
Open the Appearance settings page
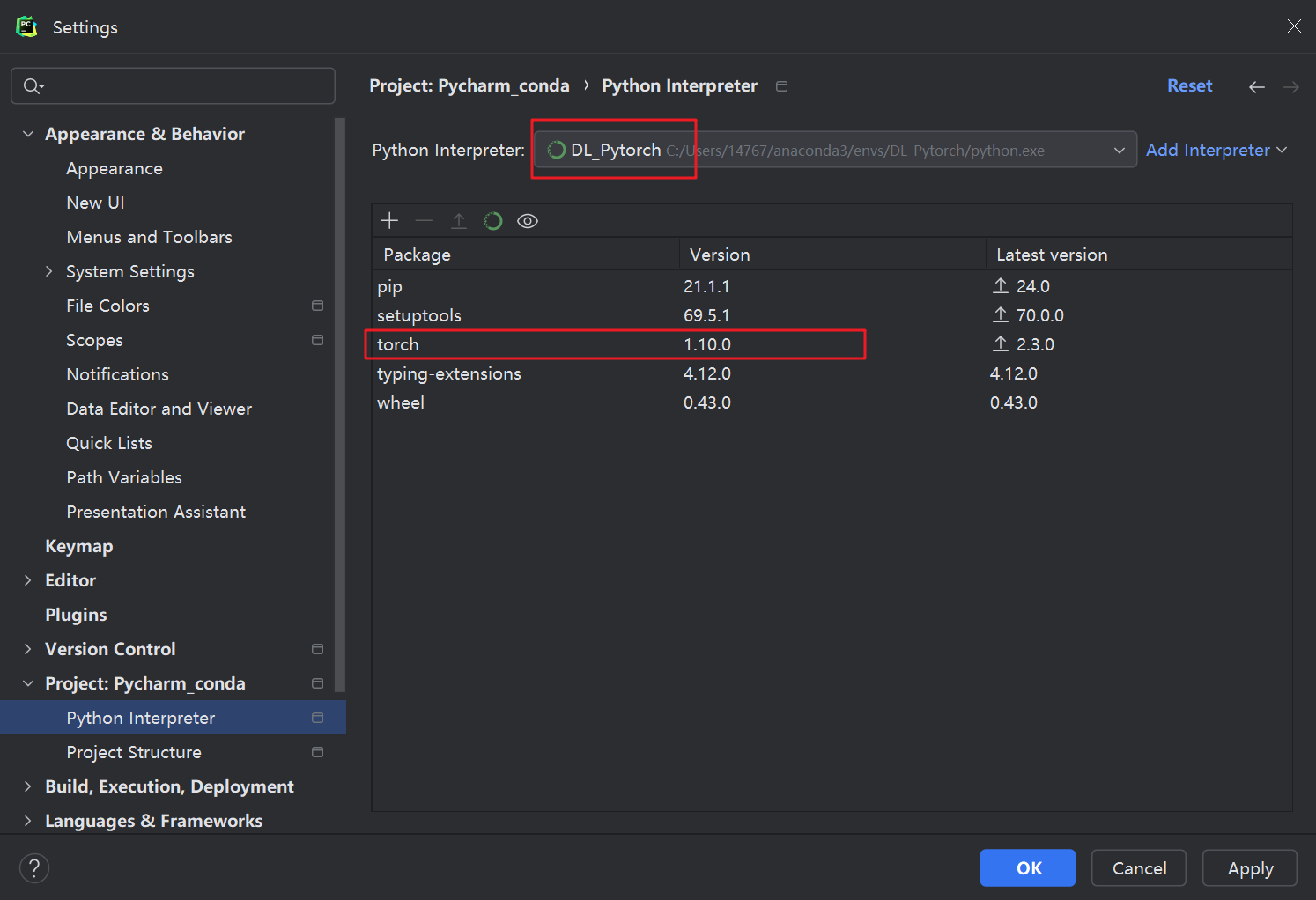(115, 168)
